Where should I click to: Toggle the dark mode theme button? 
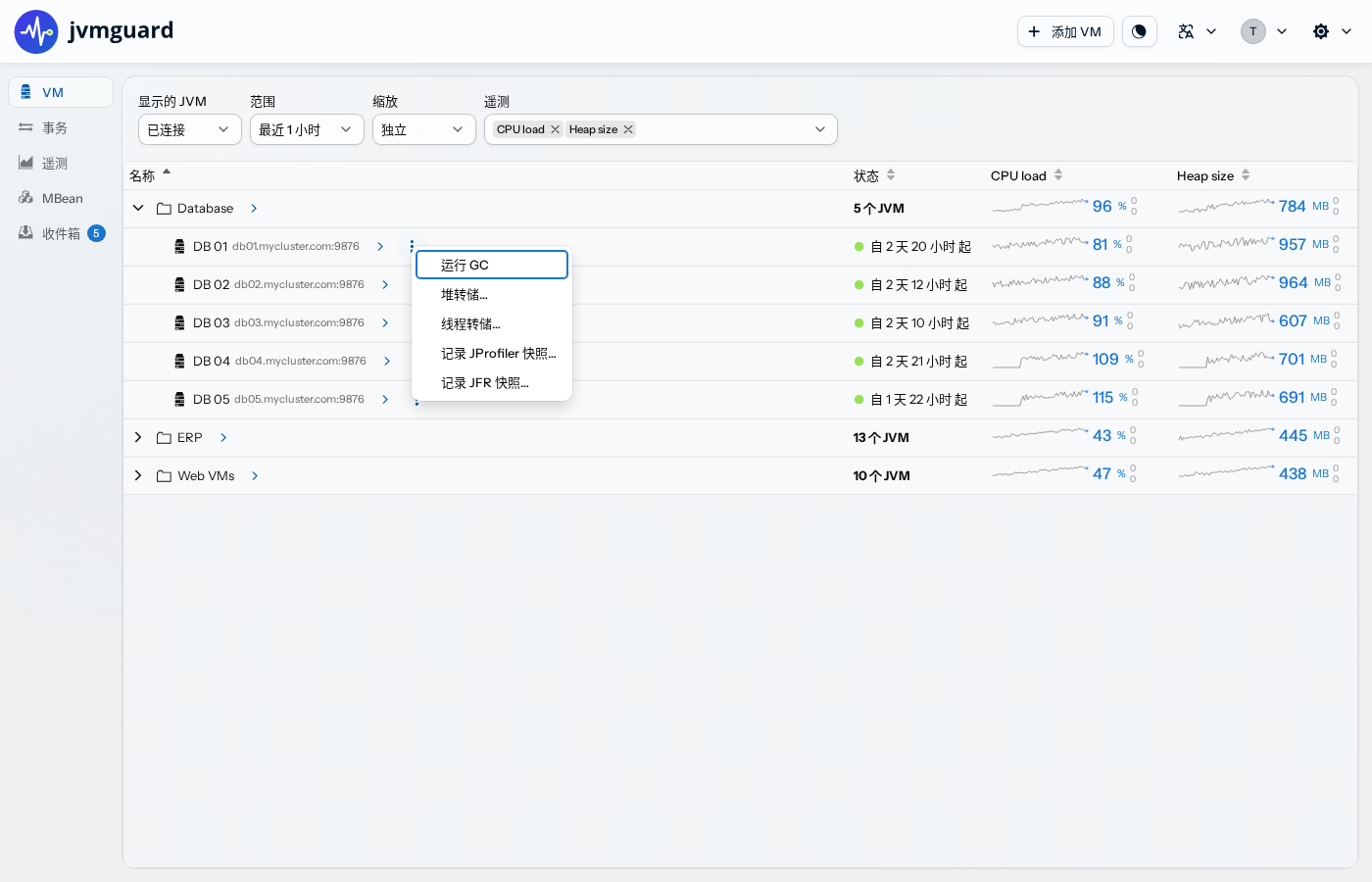point(1139,31)
